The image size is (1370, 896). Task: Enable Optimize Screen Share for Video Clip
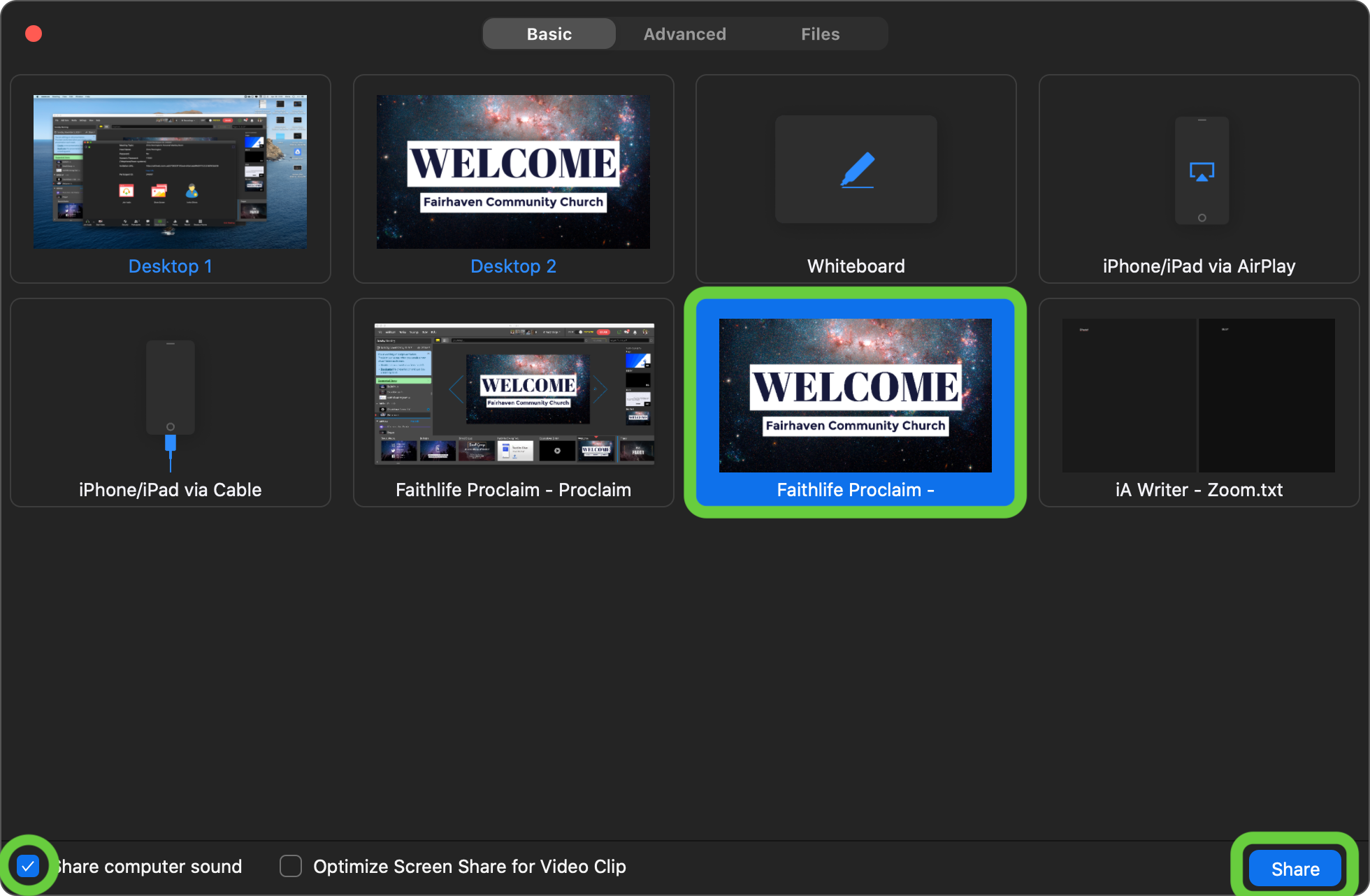tap(291, 867)
